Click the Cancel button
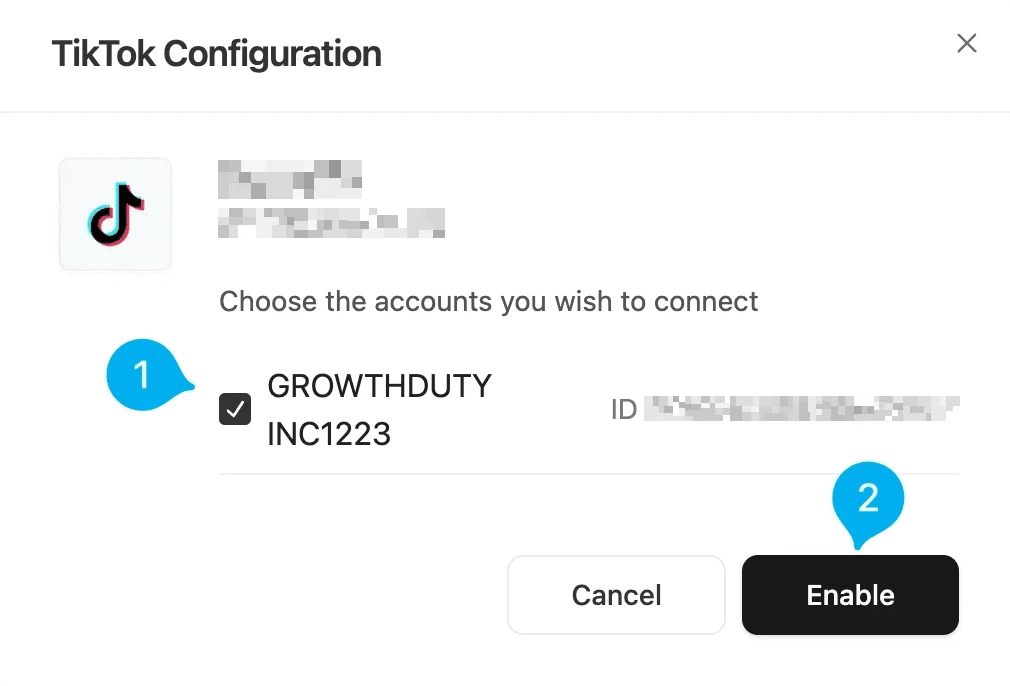Screen dimensions: 1010x686 pos(616,595)
